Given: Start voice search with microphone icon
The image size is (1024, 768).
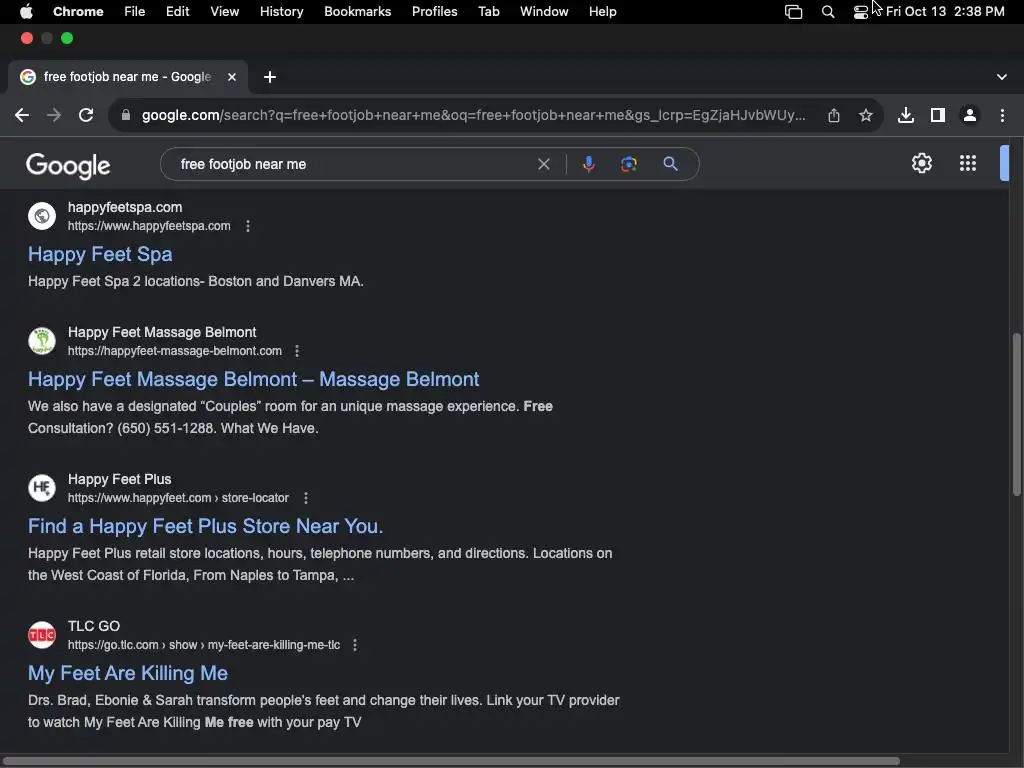Looking at the screenshot, I should click(588, 164).
